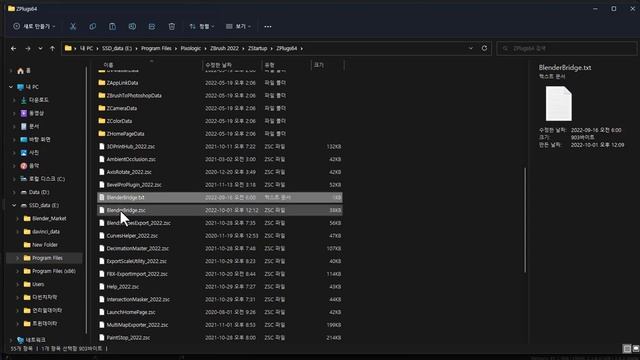Select the PaintStop_2022.zsc file

tap(220, 338)
